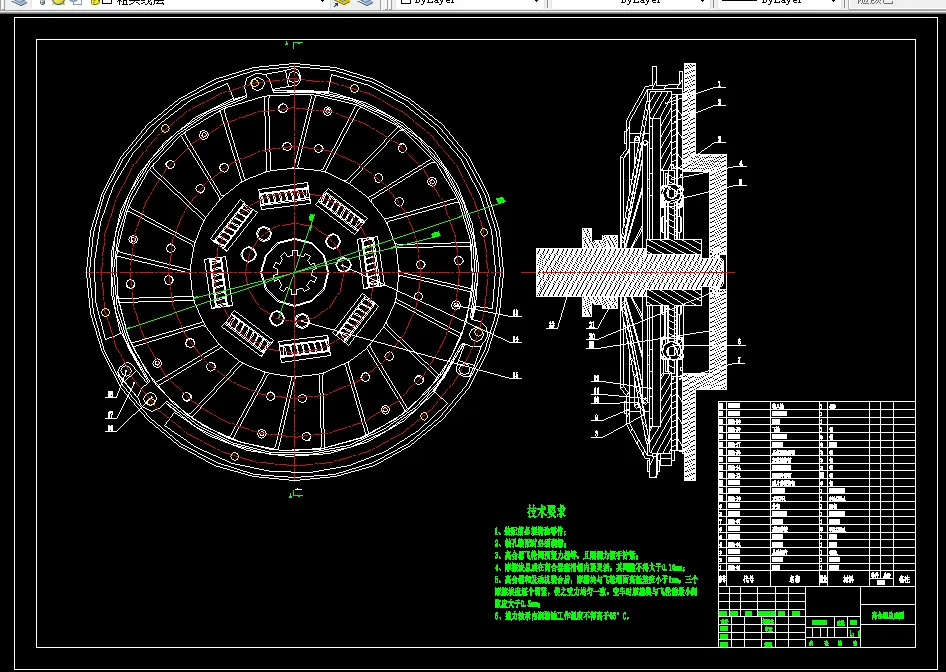Click part balloon number 14 beside front view
This screenshot has height=672, width=946.
[x=516, y=340]
